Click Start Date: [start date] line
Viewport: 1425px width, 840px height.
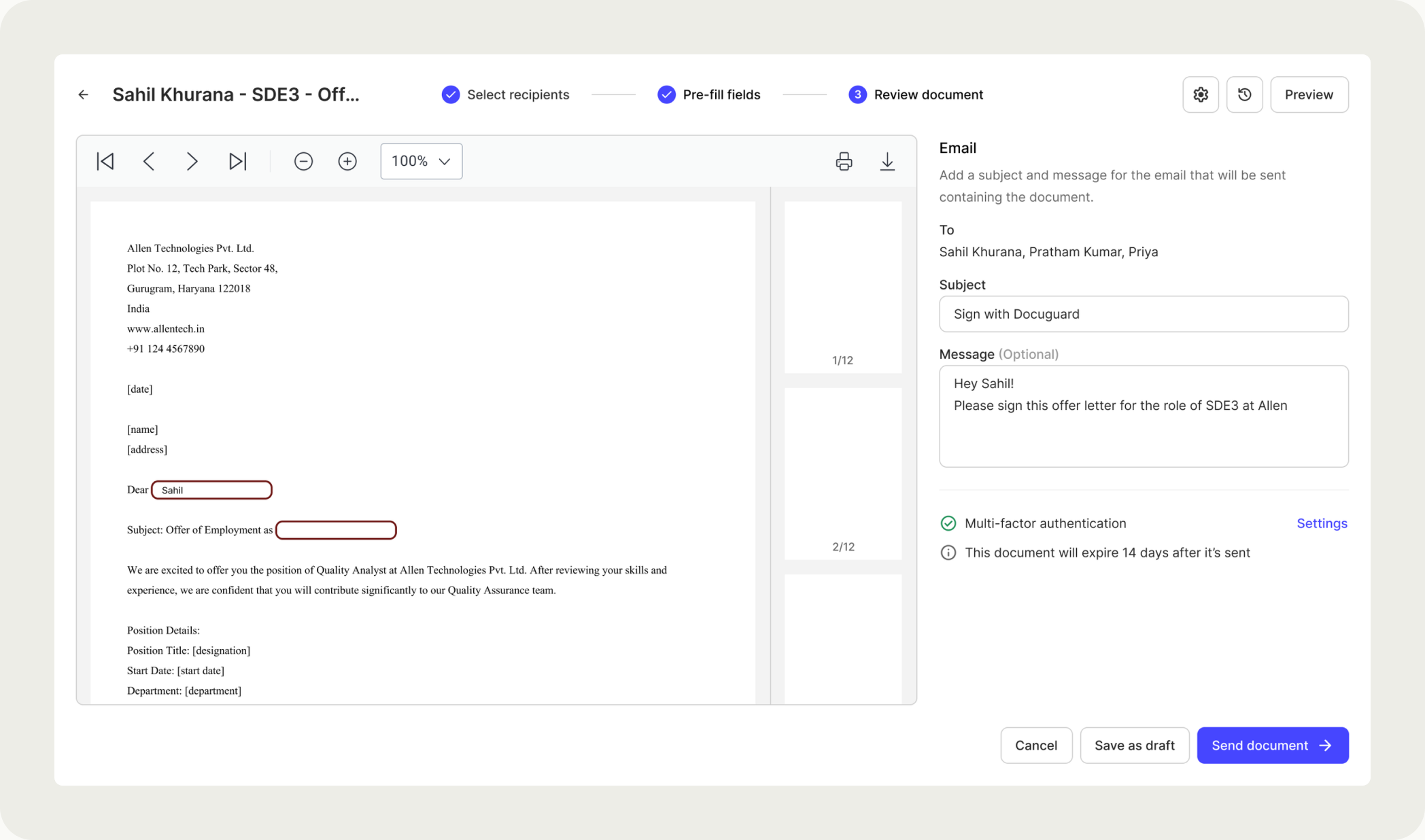[x=175, y=670]
